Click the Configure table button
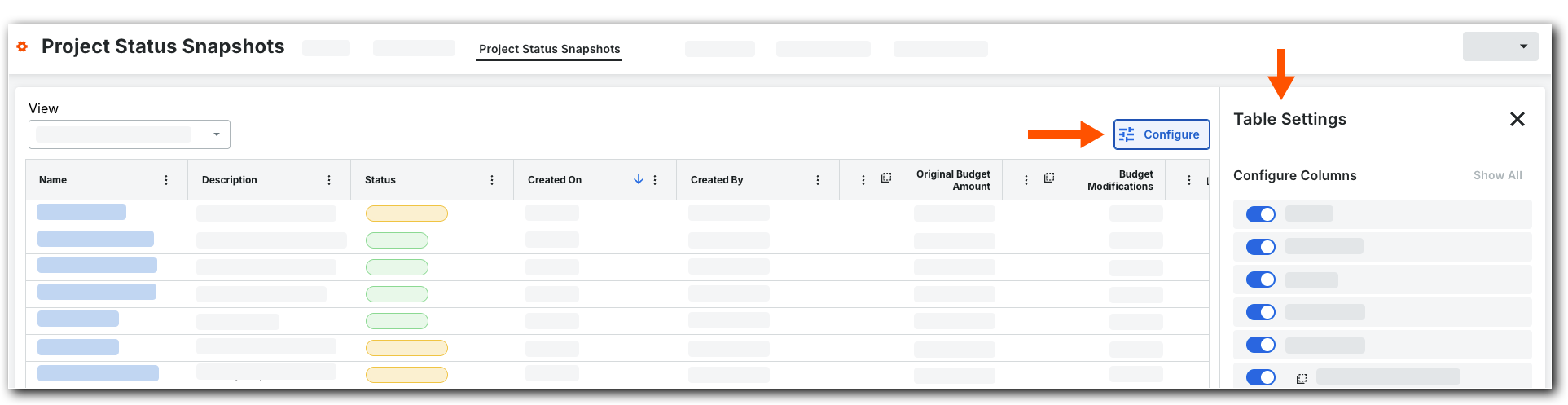 [1162, 134]
